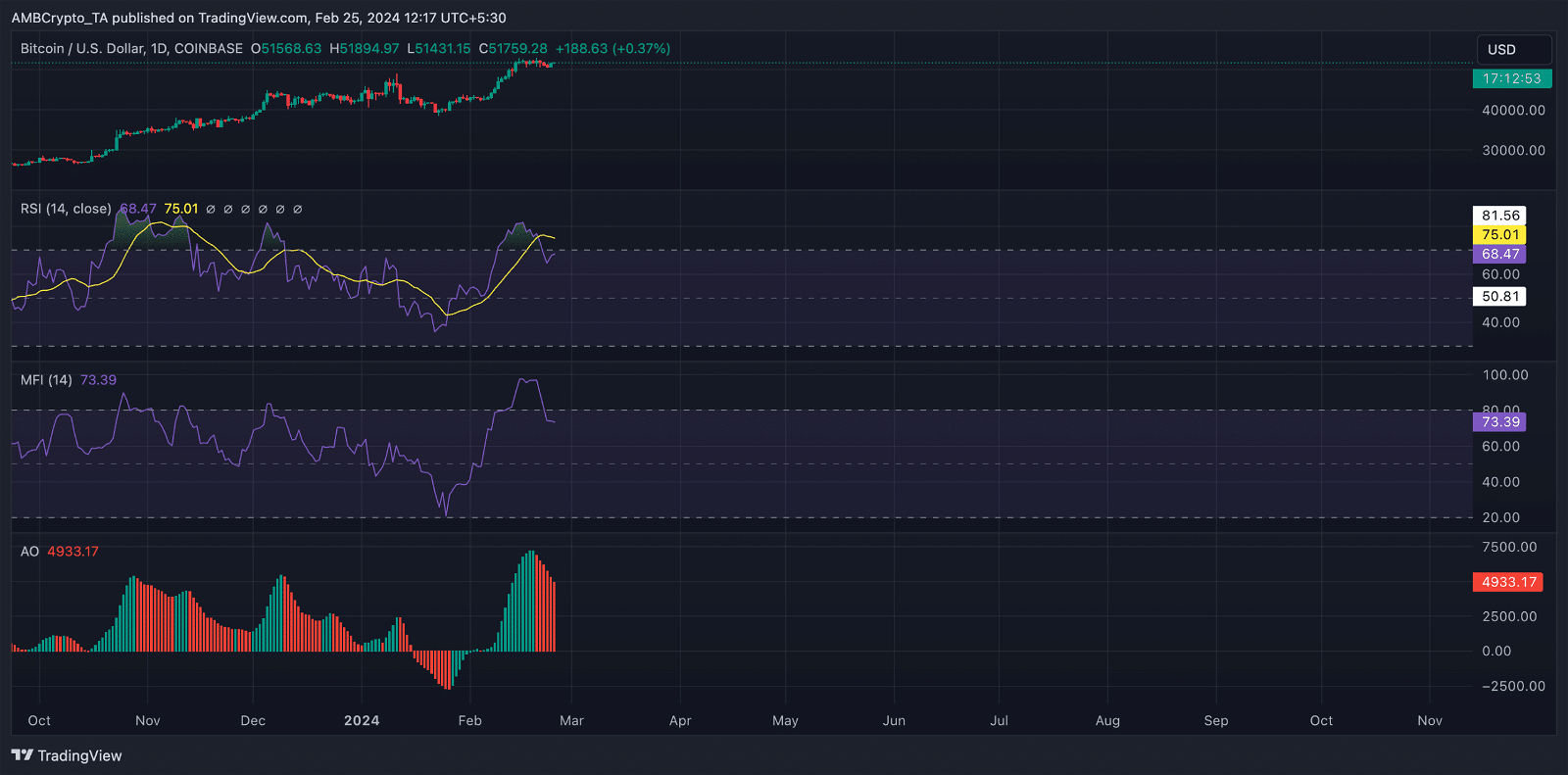This screenshot has height=775, width=1568.
Task: Click the 40000.00 price axis label
Action: 1513,111
